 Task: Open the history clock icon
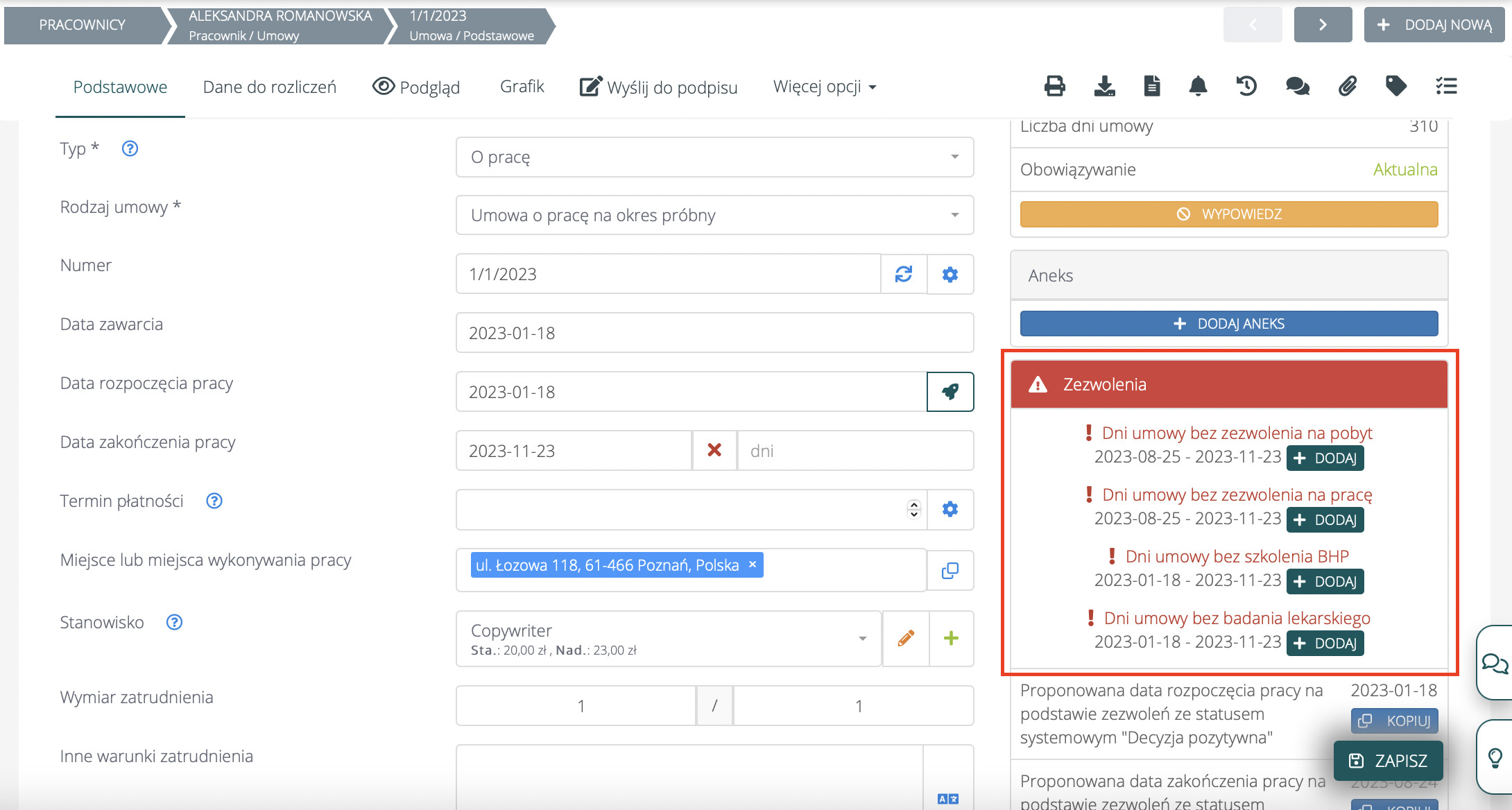click(1246, 86)
